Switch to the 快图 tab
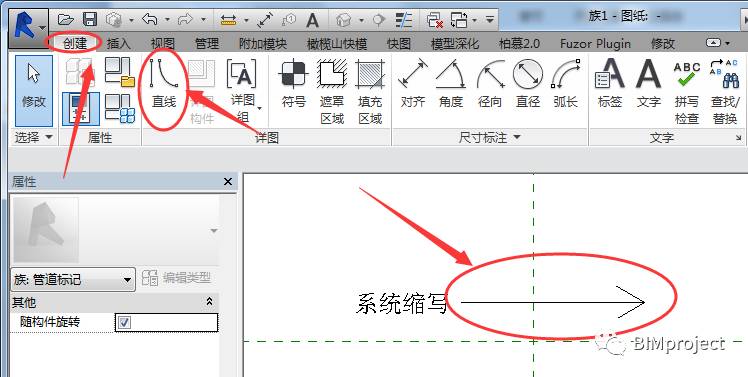 [x=399, y=44]
